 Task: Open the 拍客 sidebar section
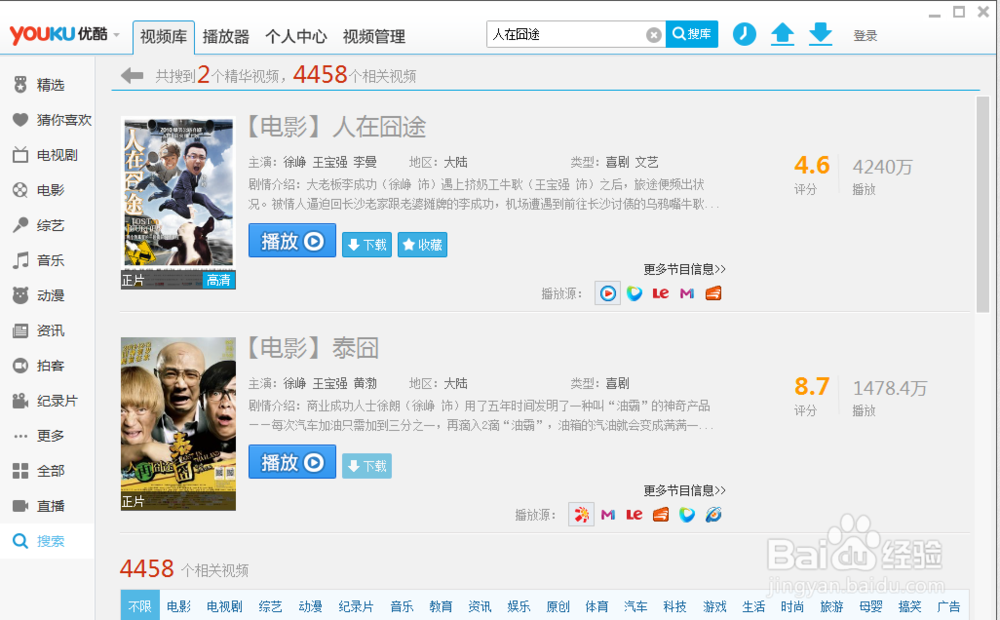[x=40, y=365]
